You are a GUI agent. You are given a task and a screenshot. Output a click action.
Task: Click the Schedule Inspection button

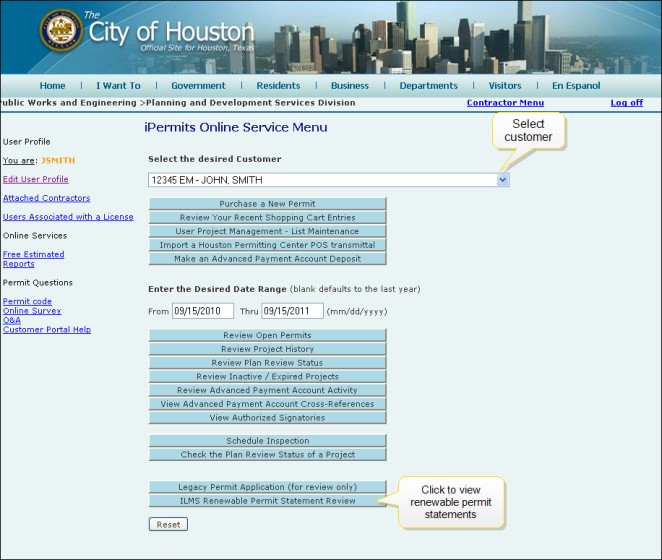click(267, 441)
